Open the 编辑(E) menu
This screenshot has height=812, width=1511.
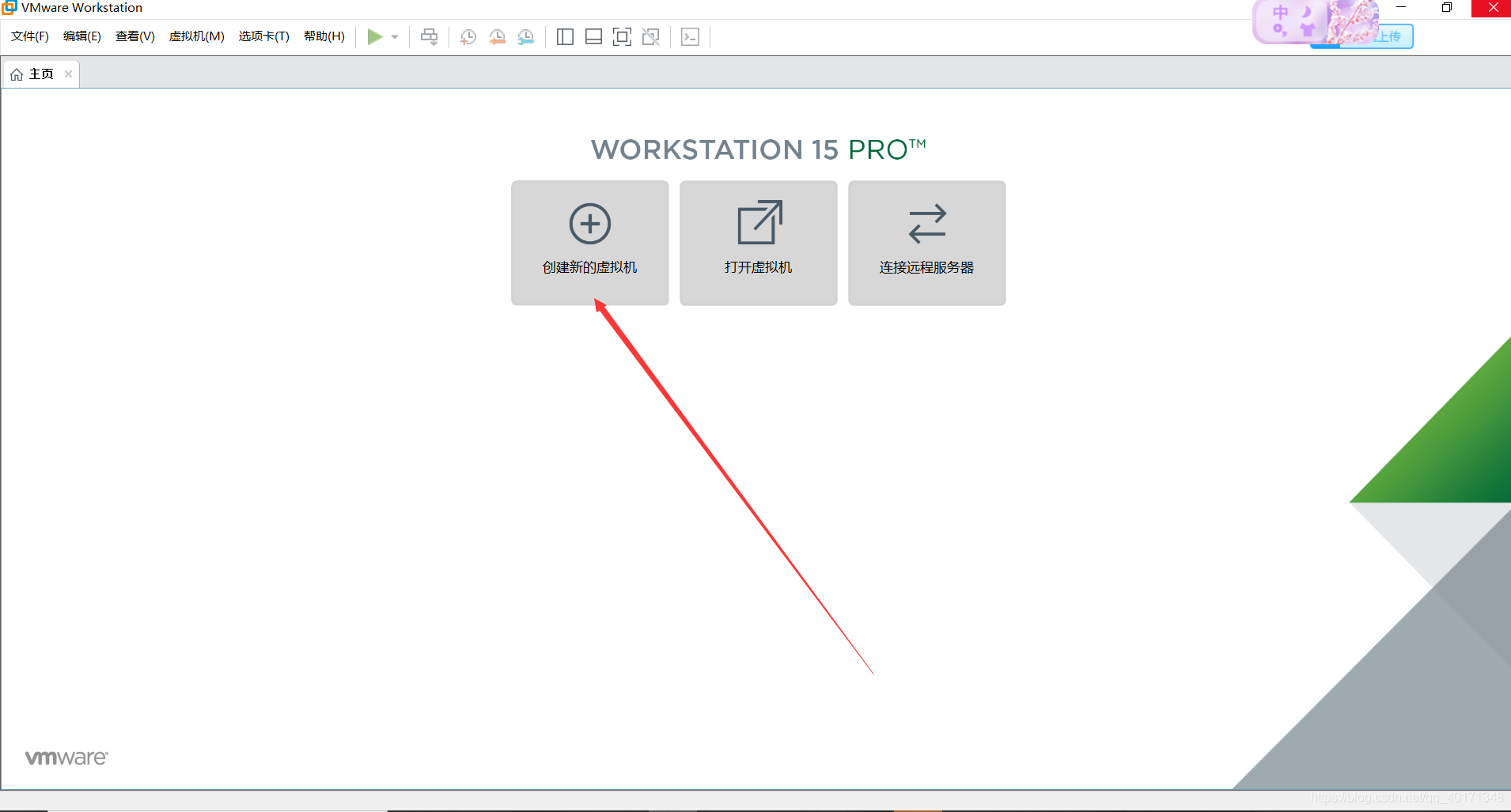tap(82, 36)
